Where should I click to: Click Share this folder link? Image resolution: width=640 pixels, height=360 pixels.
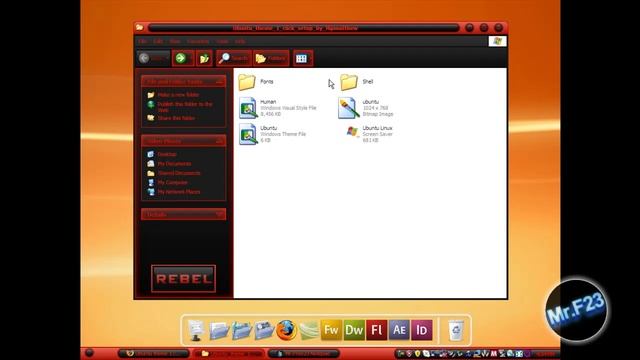point(176,118)
